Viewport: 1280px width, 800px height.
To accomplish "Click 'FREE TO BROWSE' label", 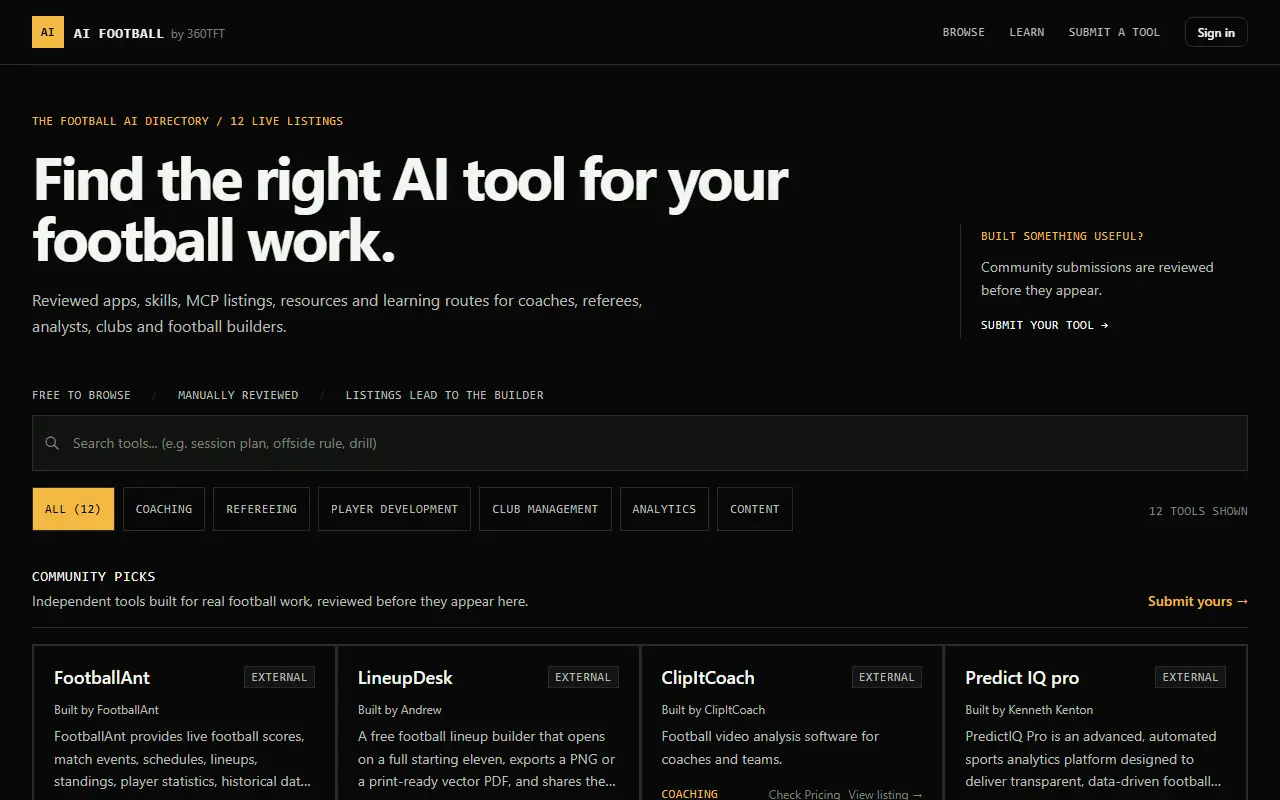I will 81,395.
